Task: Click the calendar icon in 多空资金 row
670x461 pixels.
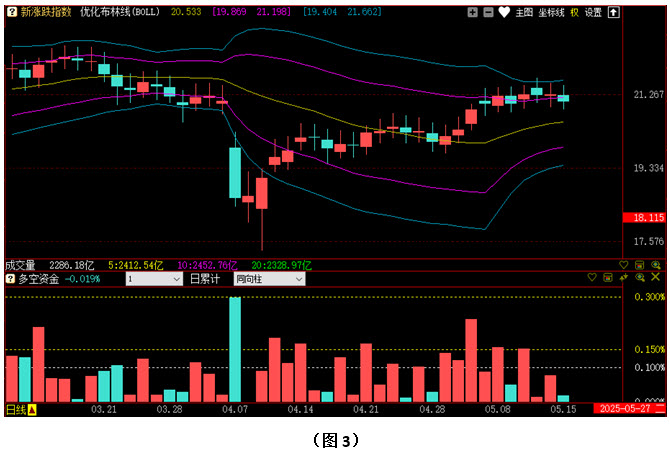Action: [x=608, y=277]
